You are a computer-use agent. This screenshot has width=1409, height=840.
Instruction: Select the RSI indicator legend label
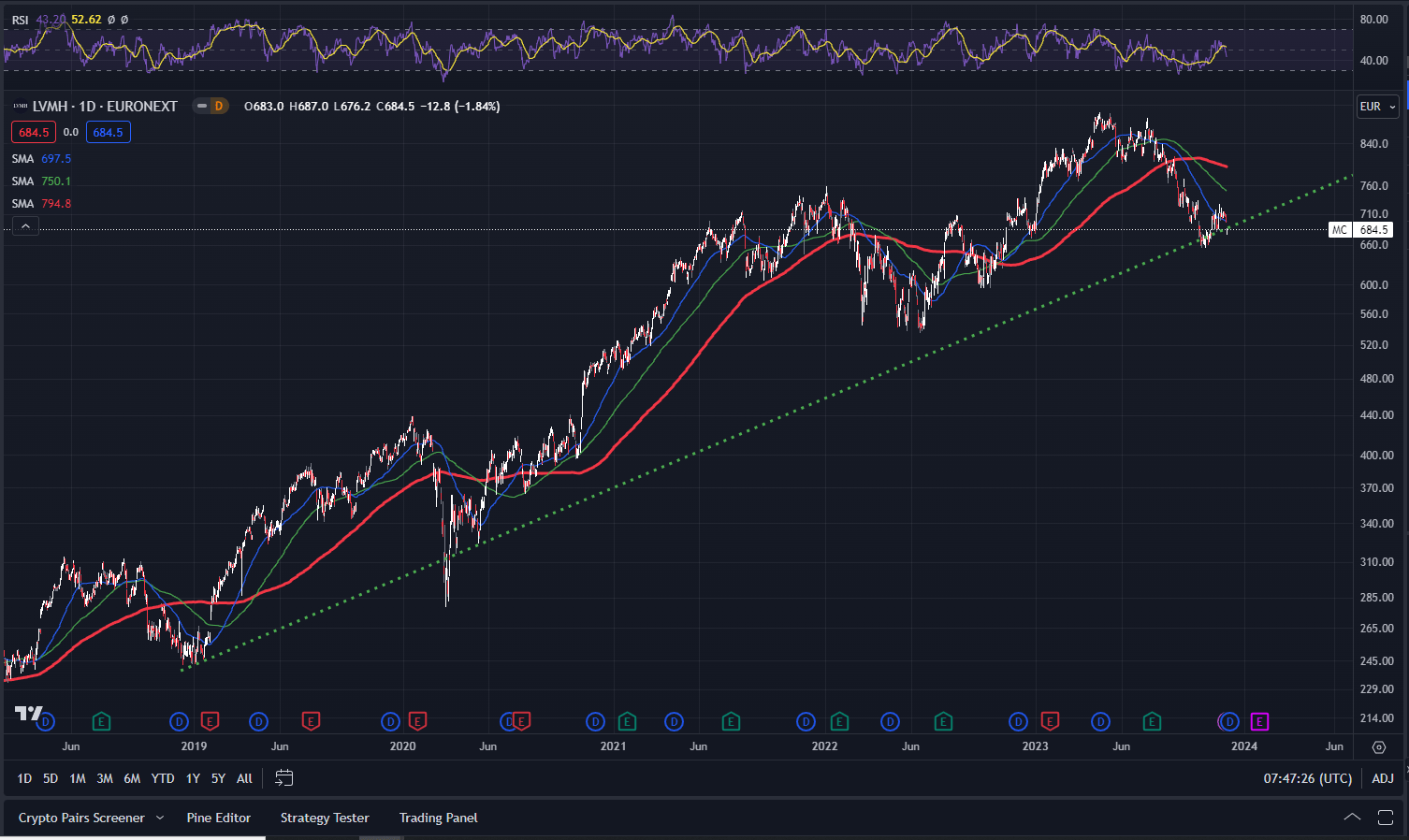pos(20,20)
